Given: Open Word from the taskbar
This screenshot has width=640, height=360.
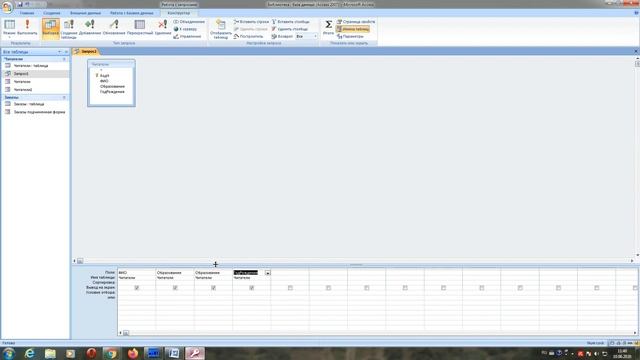Looking at the screenshot, I should coord(173,353).
